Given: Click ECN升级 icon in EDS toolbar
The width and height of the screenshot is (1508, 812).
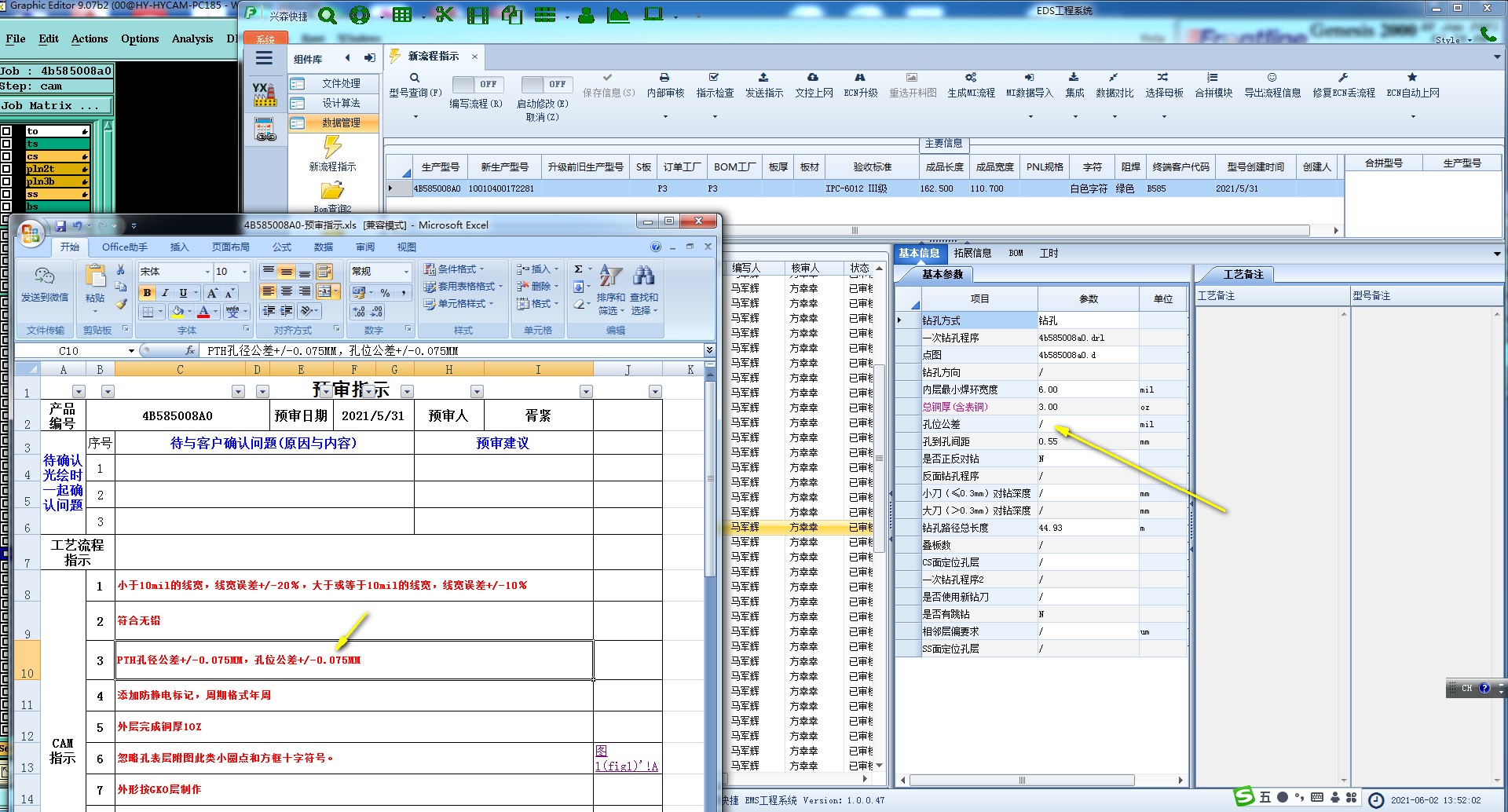Looking at the screenshot, I should [x=860, y=78].
